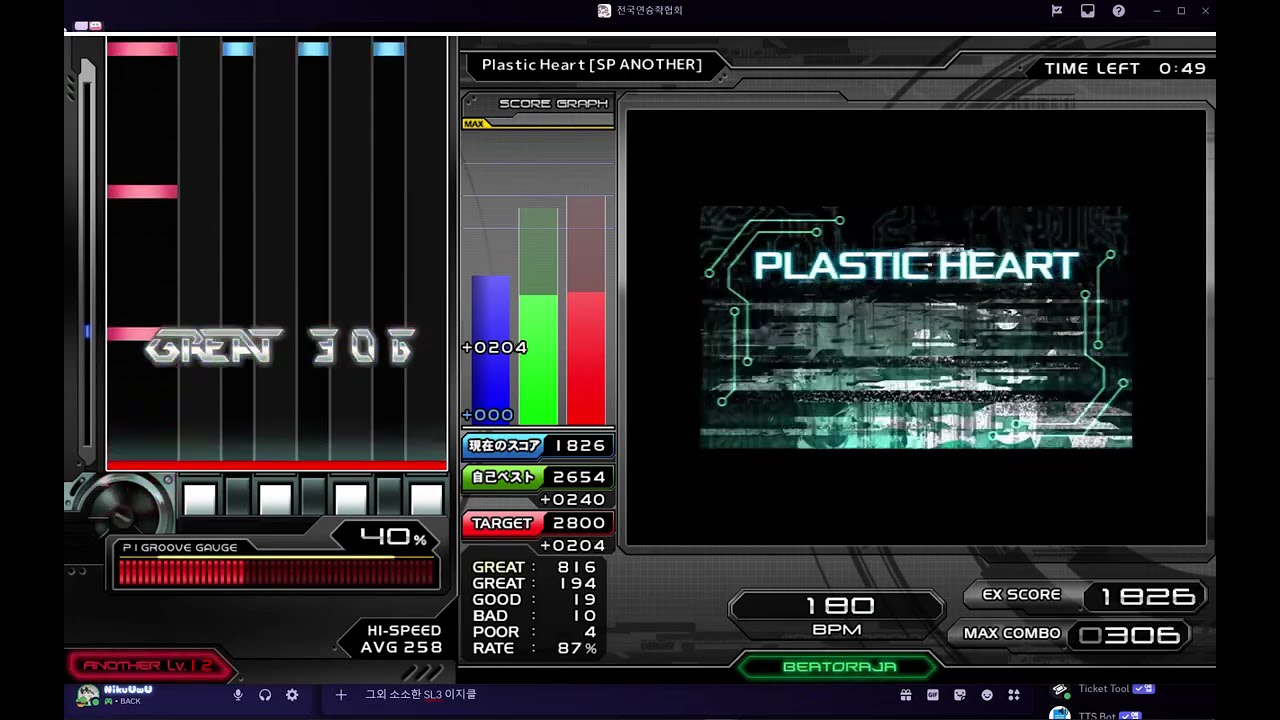Click the 40% gauge percentage value

(393, 537)
